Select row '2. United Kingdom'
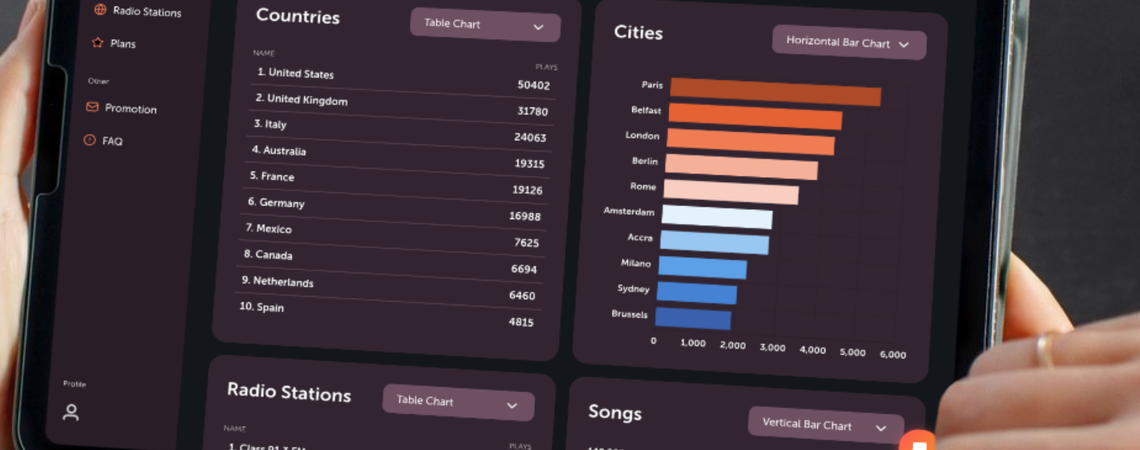The image size is (1140, 450). pos(401,105)
